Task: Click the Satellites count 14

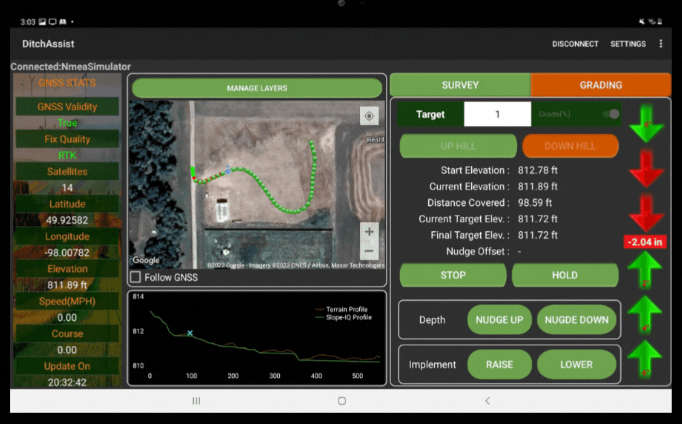Action: pyautogui.click(x=67, y=188)
